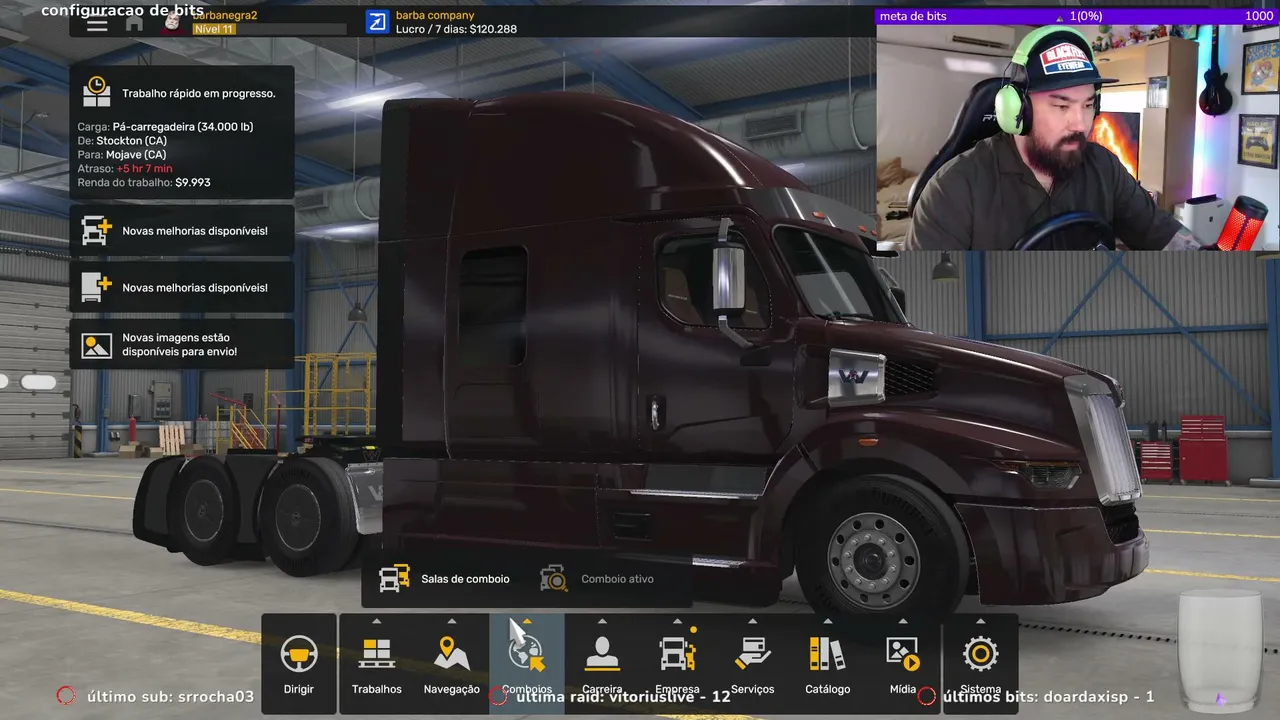The height and width of the screenshot is (720, 1280).
Task: Click the +5 hr 7 min delay value
Action: tap(144, 169)
